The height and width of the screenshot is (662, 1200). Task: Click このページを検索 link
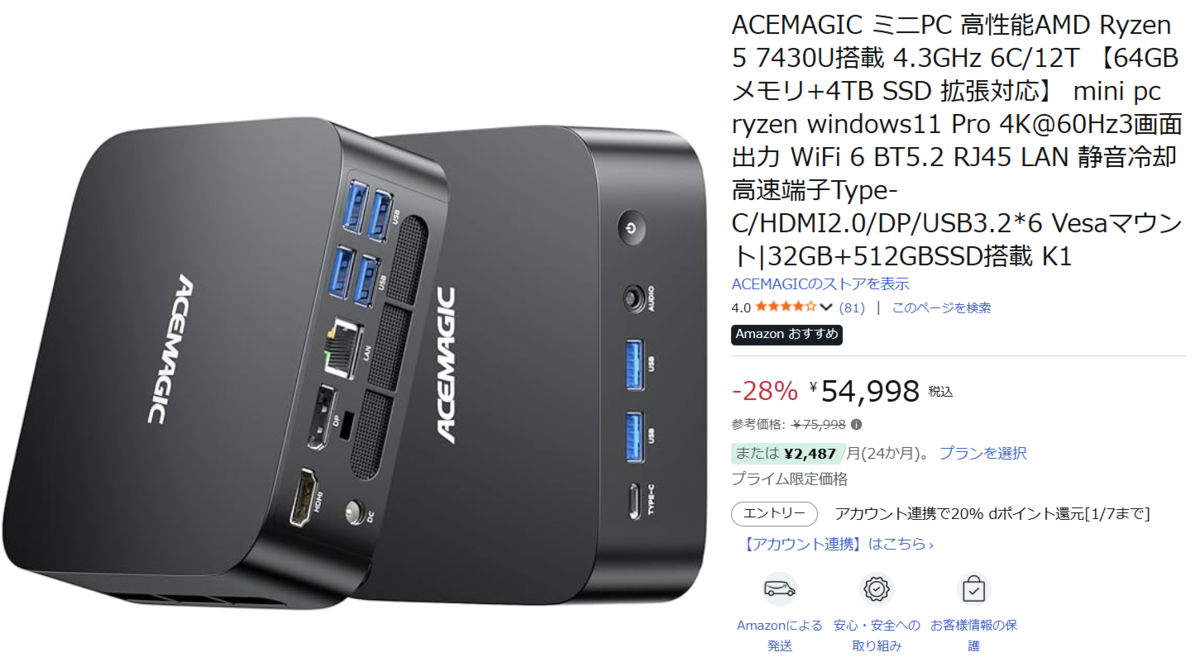(941, 308)
